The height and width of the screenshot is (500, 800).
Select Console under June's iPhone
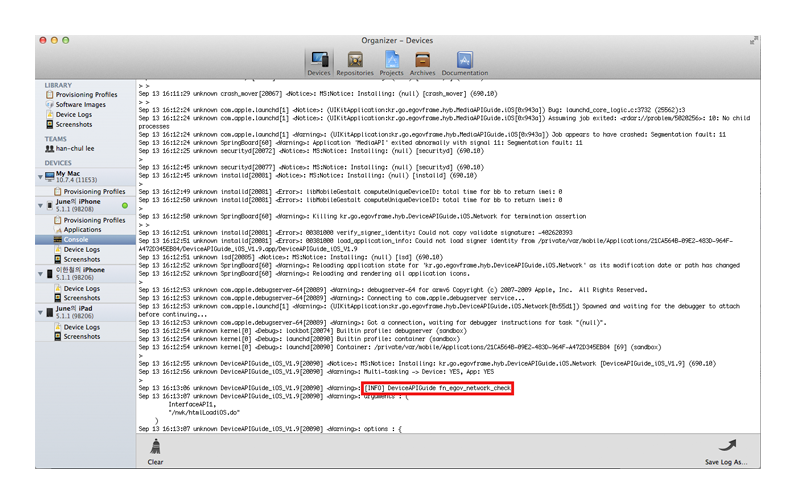[77, 240]
